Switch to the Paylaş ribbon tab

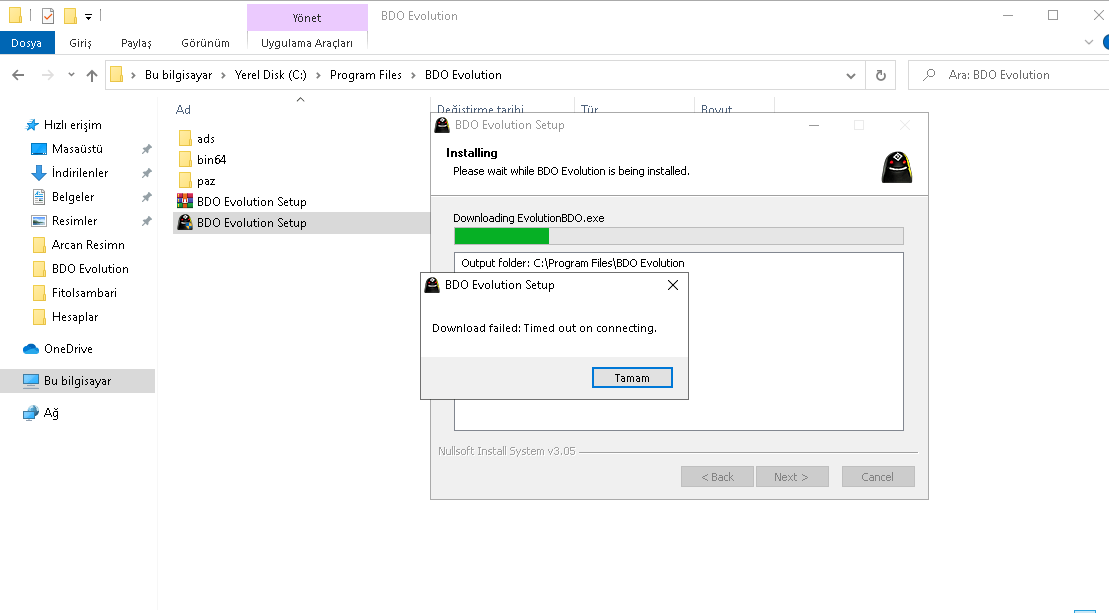[136, 43]
